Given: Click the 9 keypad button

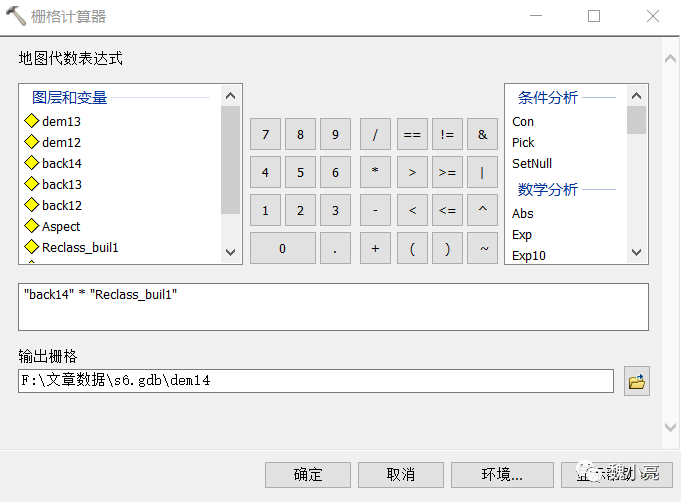Looking at the screenshot, I should [x=335, y=134].
